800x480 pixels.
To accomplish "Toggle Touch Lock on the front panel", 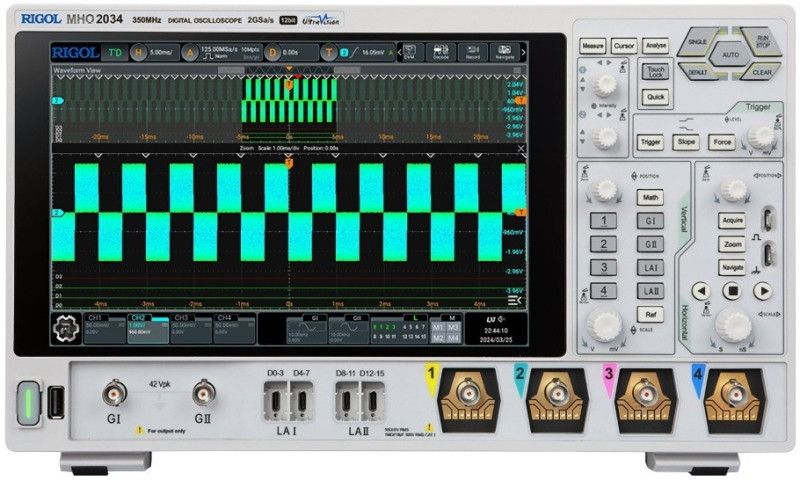I will click(655, 72).
